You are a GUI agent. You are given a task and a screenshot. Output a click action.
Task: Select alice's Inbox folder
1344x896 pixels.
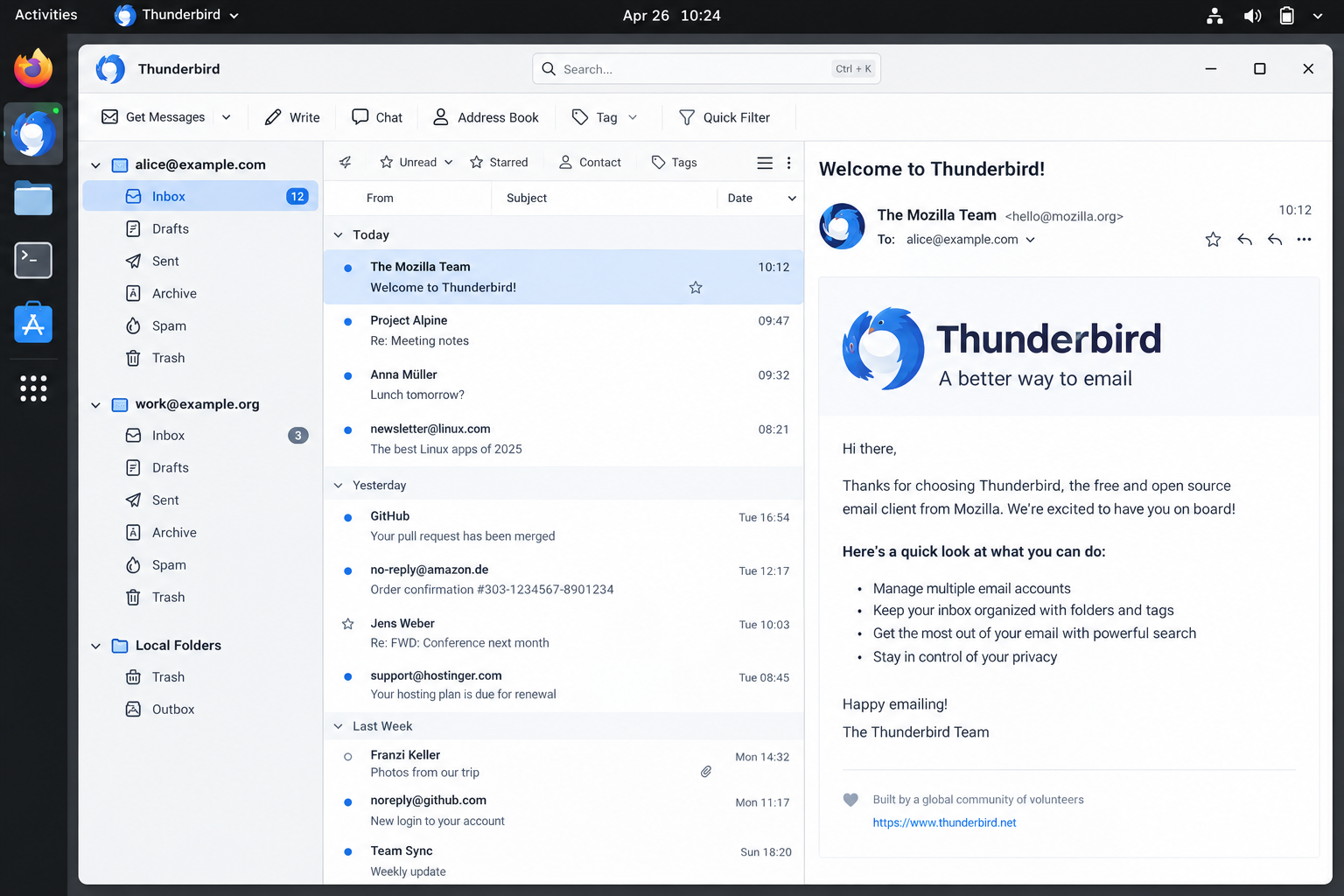[200, 197]
